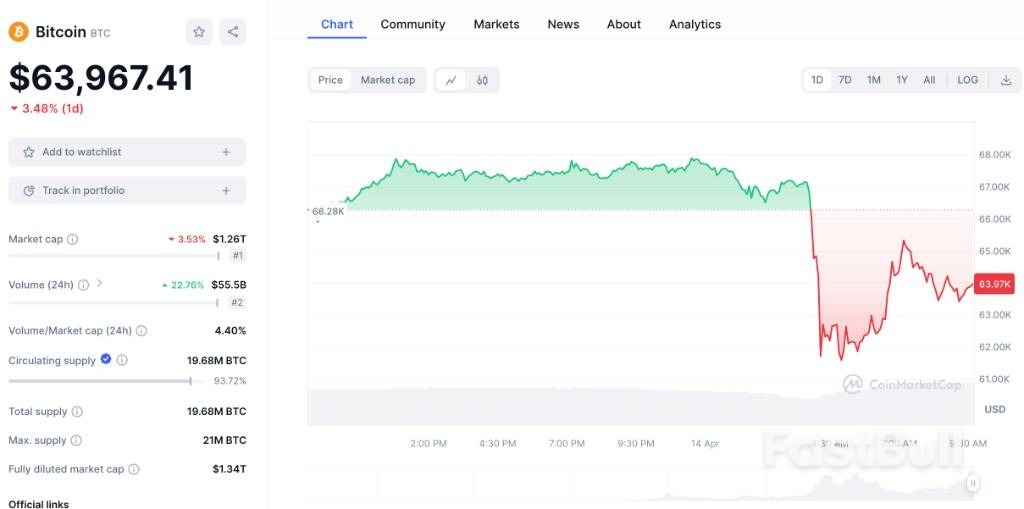The image size is (1024, 509).
Task: Expand Track in portfolio plus sign
Action: tap(226, 190)
